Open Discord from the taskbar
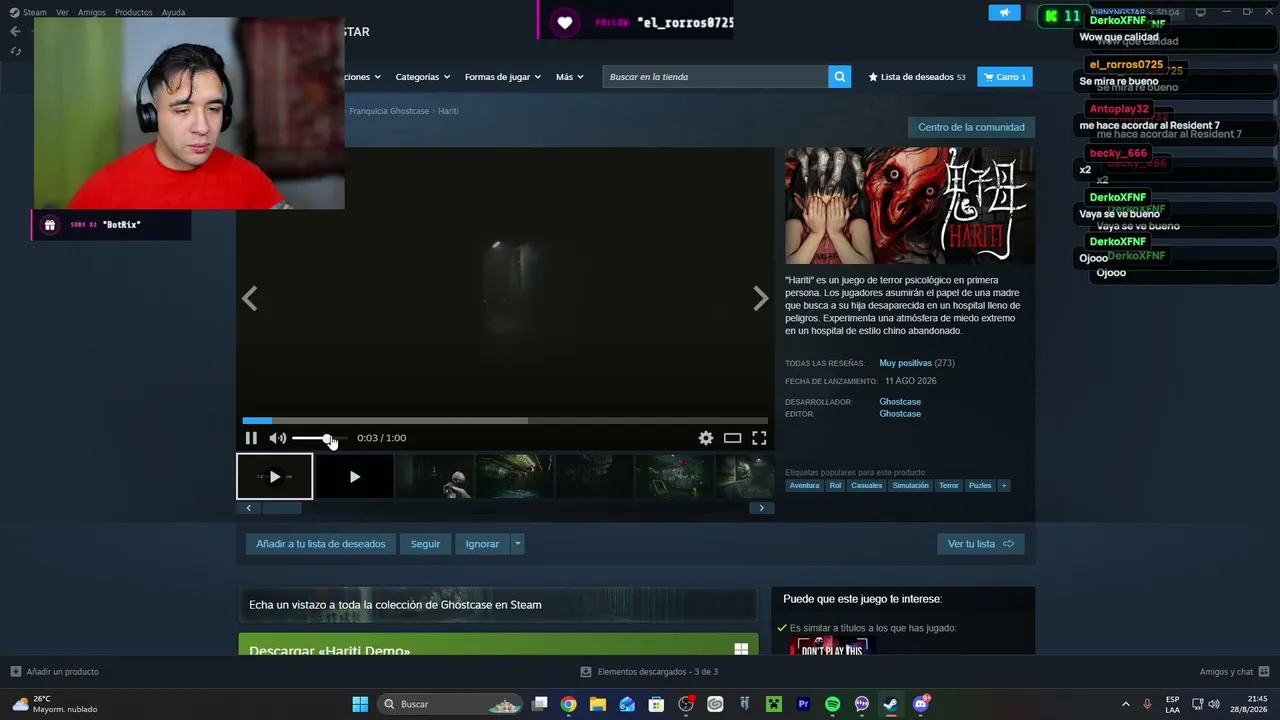1280x720 pixels. [x=921, y=704]
